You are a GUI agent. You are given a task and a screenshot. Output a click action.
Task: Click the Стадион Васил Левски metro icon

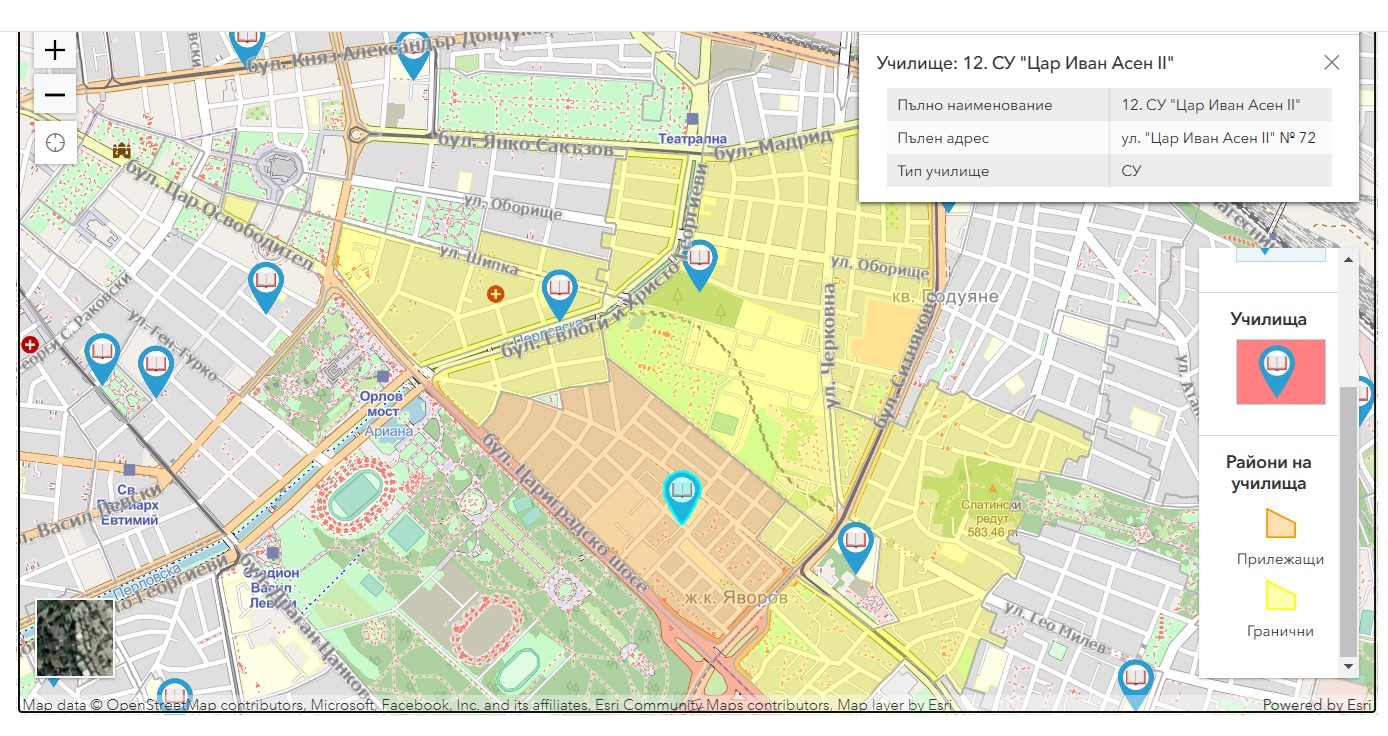tap(272, 552)
